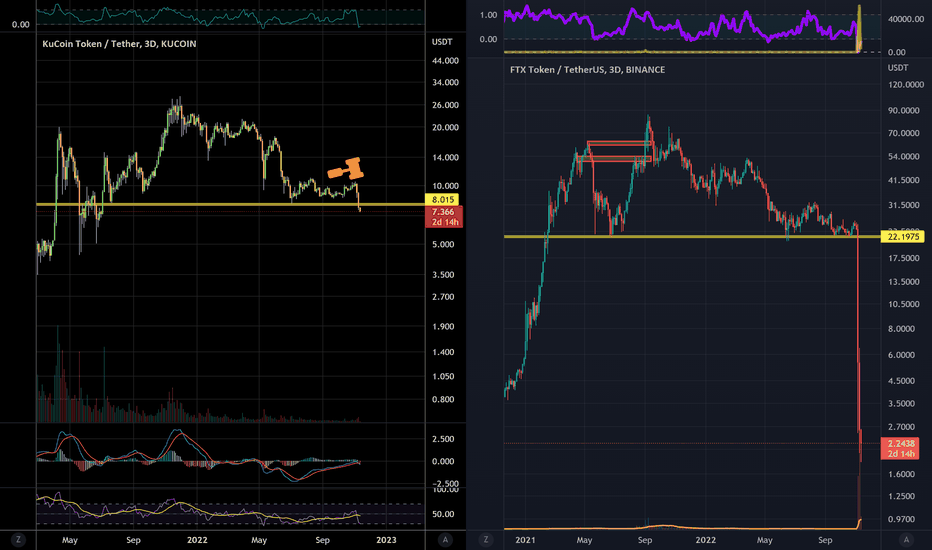Click 70.0000 on FTX price axis
Viewport: 932px width, 550px height.
(903, 133)
